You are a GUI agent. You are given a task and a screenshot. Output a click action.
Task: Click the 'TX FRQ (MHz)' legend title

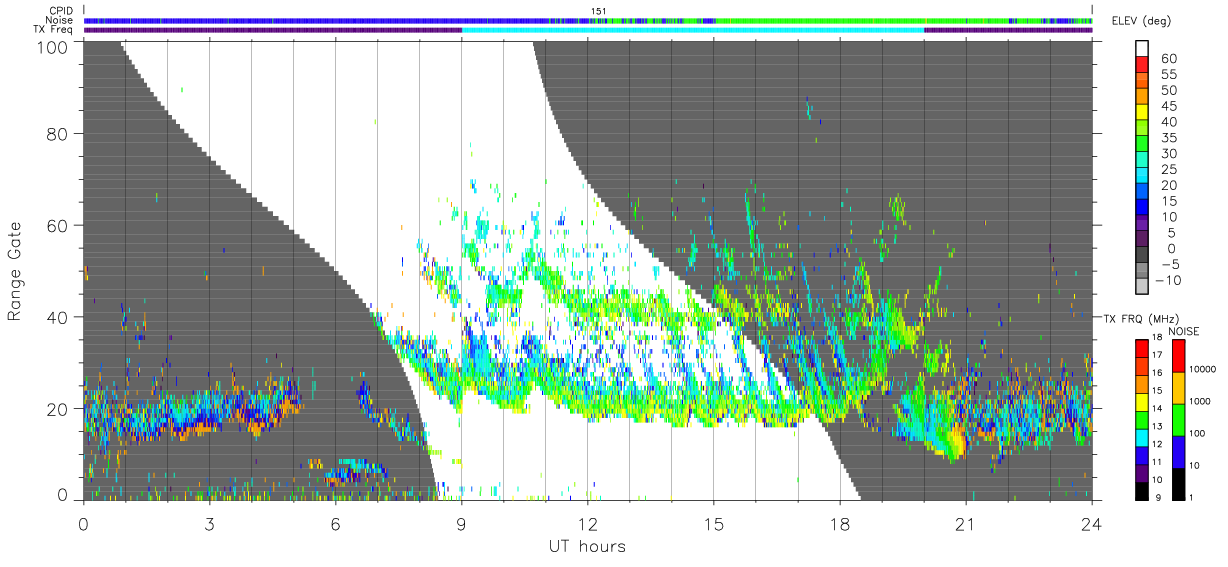[1140, 319]
